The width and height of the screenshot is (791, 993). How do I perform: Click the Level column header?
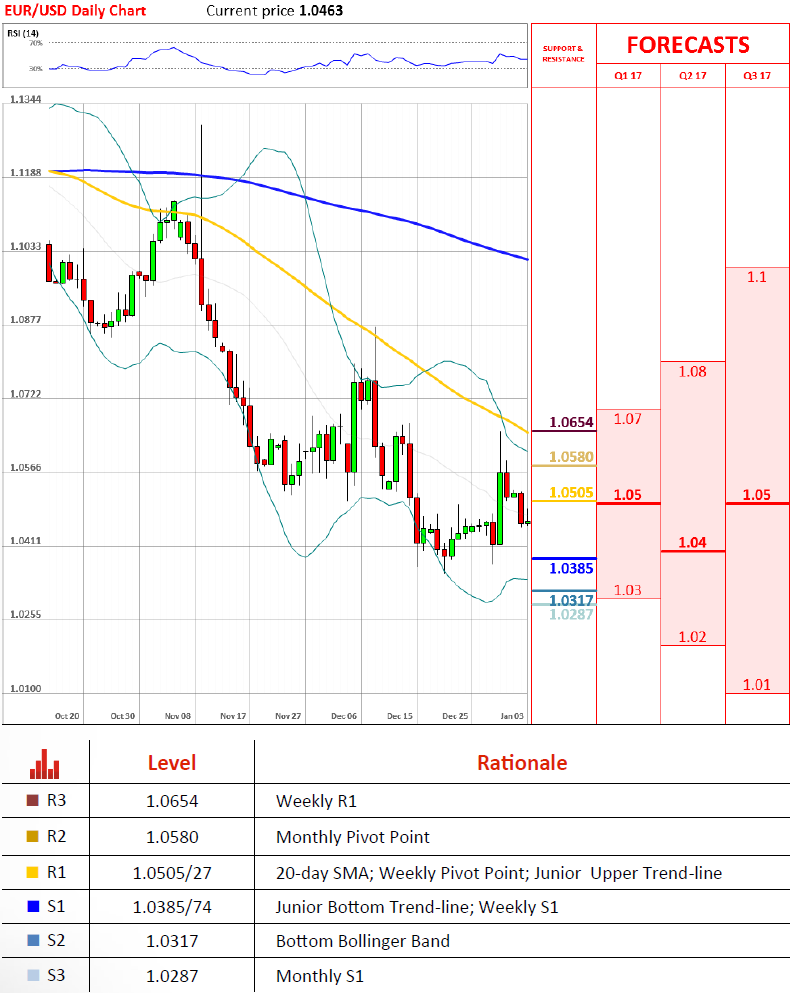[x=172, y=762]
